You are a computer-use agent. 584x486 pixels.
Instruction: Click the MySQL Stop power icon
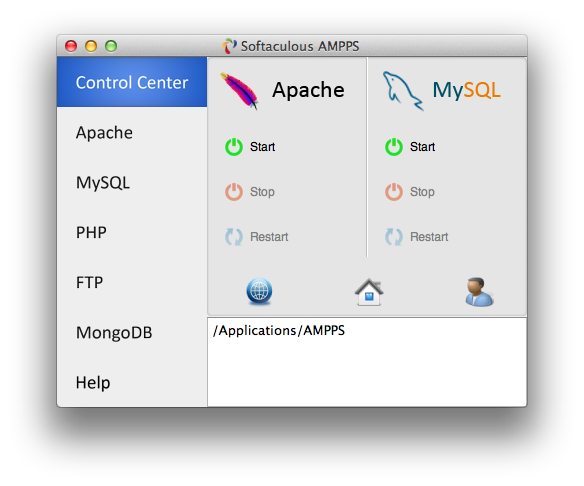click(394, 191)
